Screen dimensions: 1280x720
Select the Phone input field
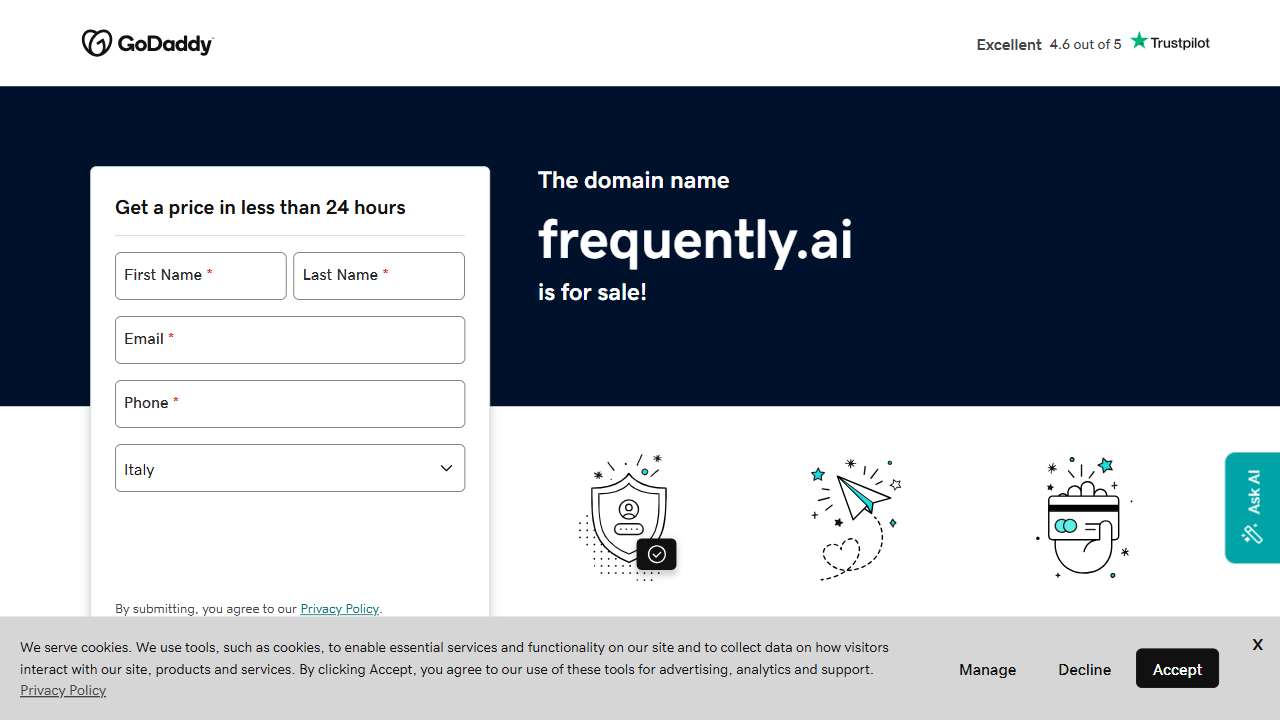tap(290, 404)
